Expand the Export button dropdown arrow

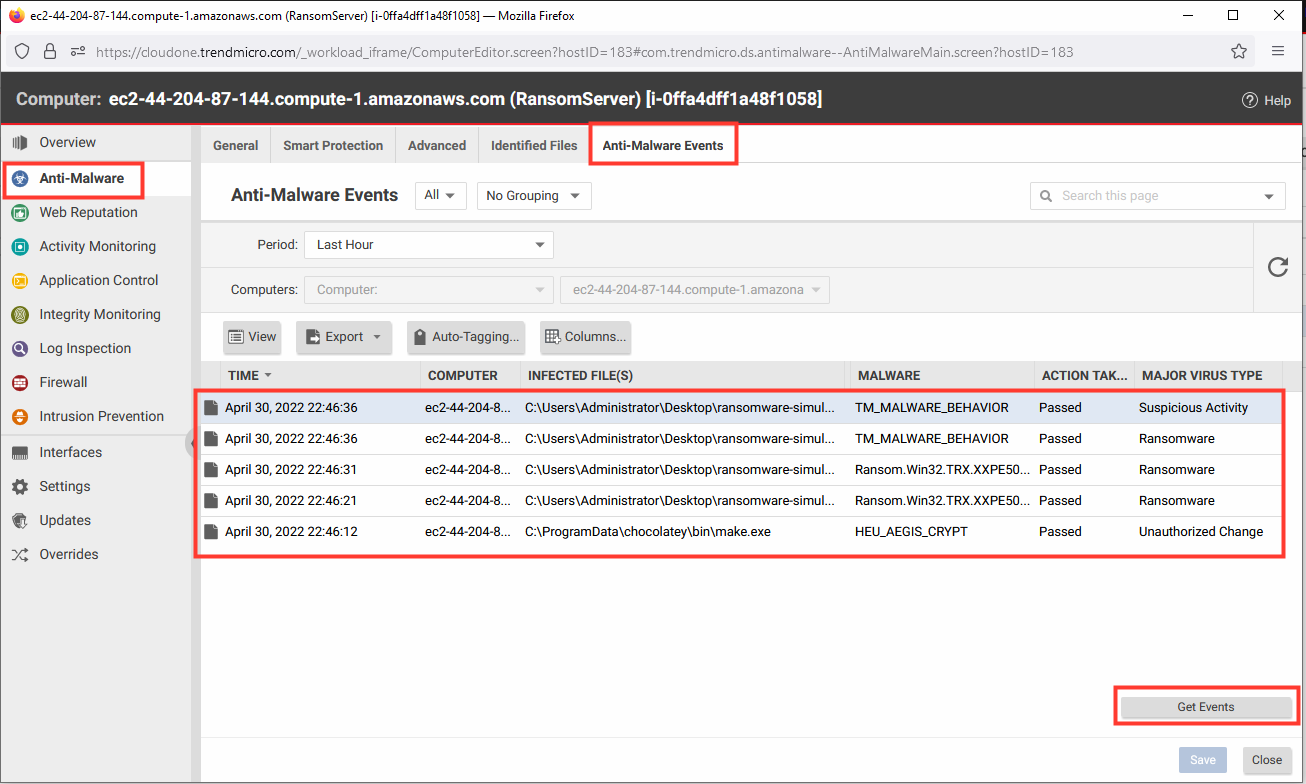(377, 337)
